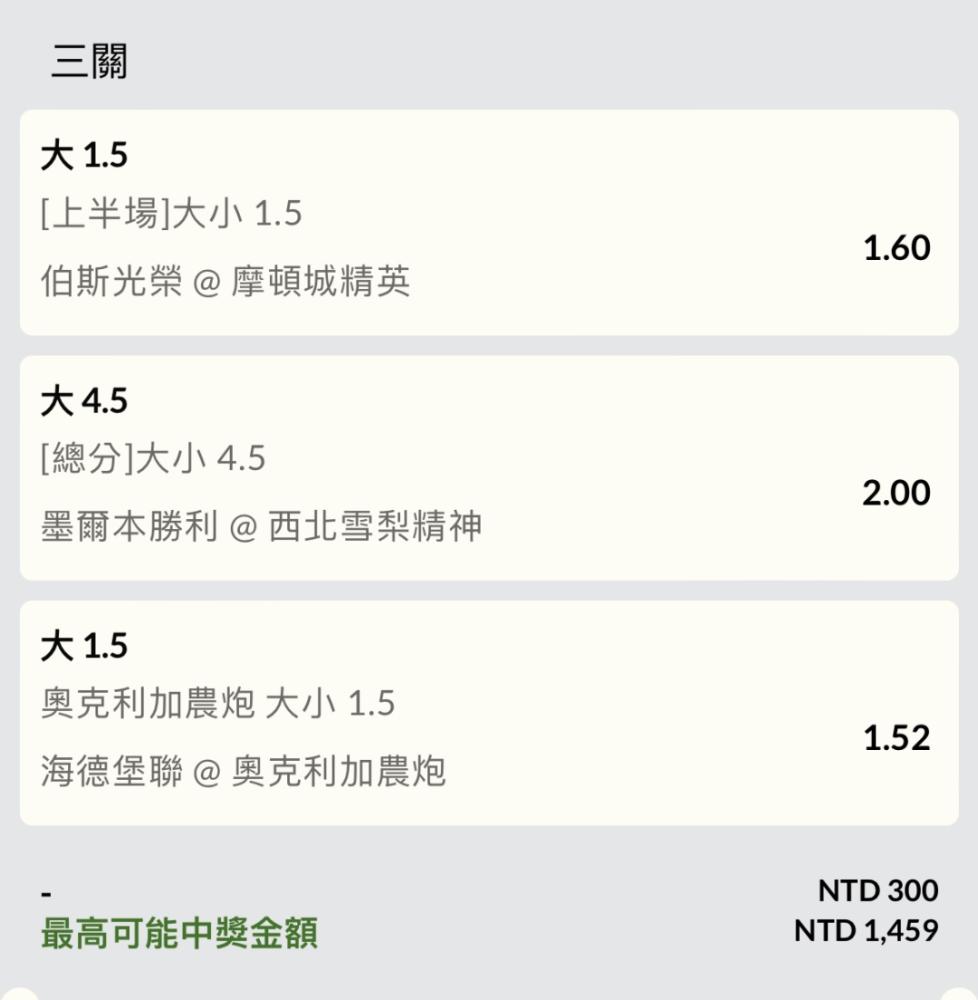Image resolution: width=978 pixels, height=1000 pixels.
Task: Click the [總分]大小 4.5 market label
Action: pyautogui.click(x=153, y=458)
